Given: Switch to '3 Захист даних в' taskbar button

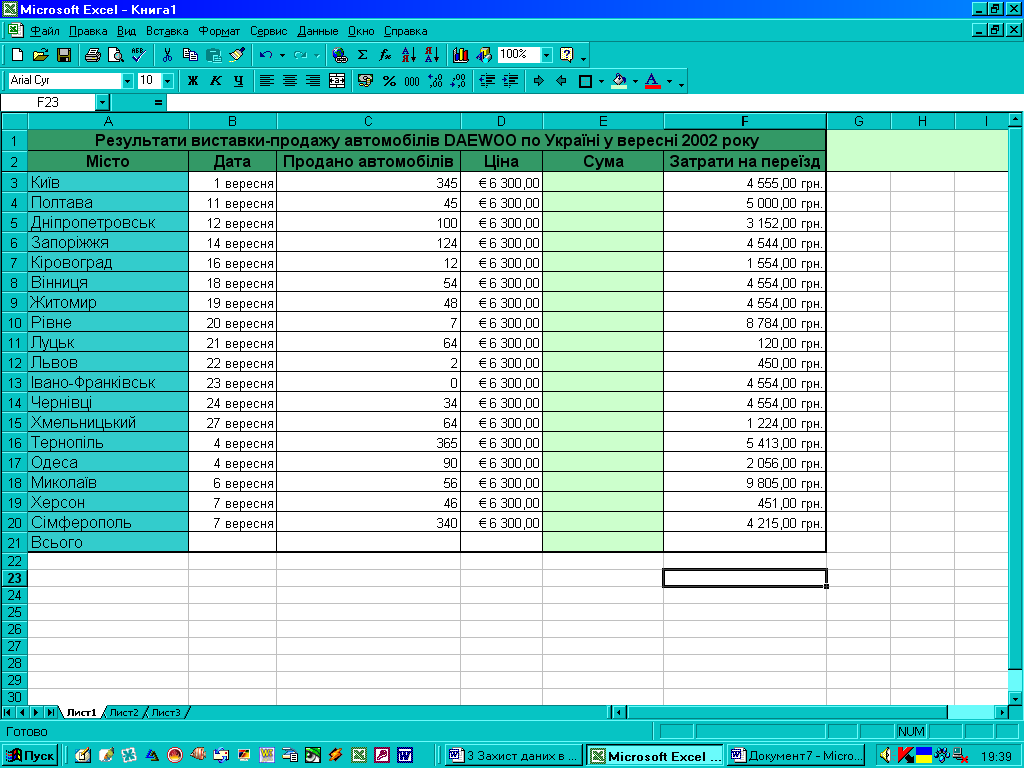Looking at the screenshot, I should click(515, 756).
